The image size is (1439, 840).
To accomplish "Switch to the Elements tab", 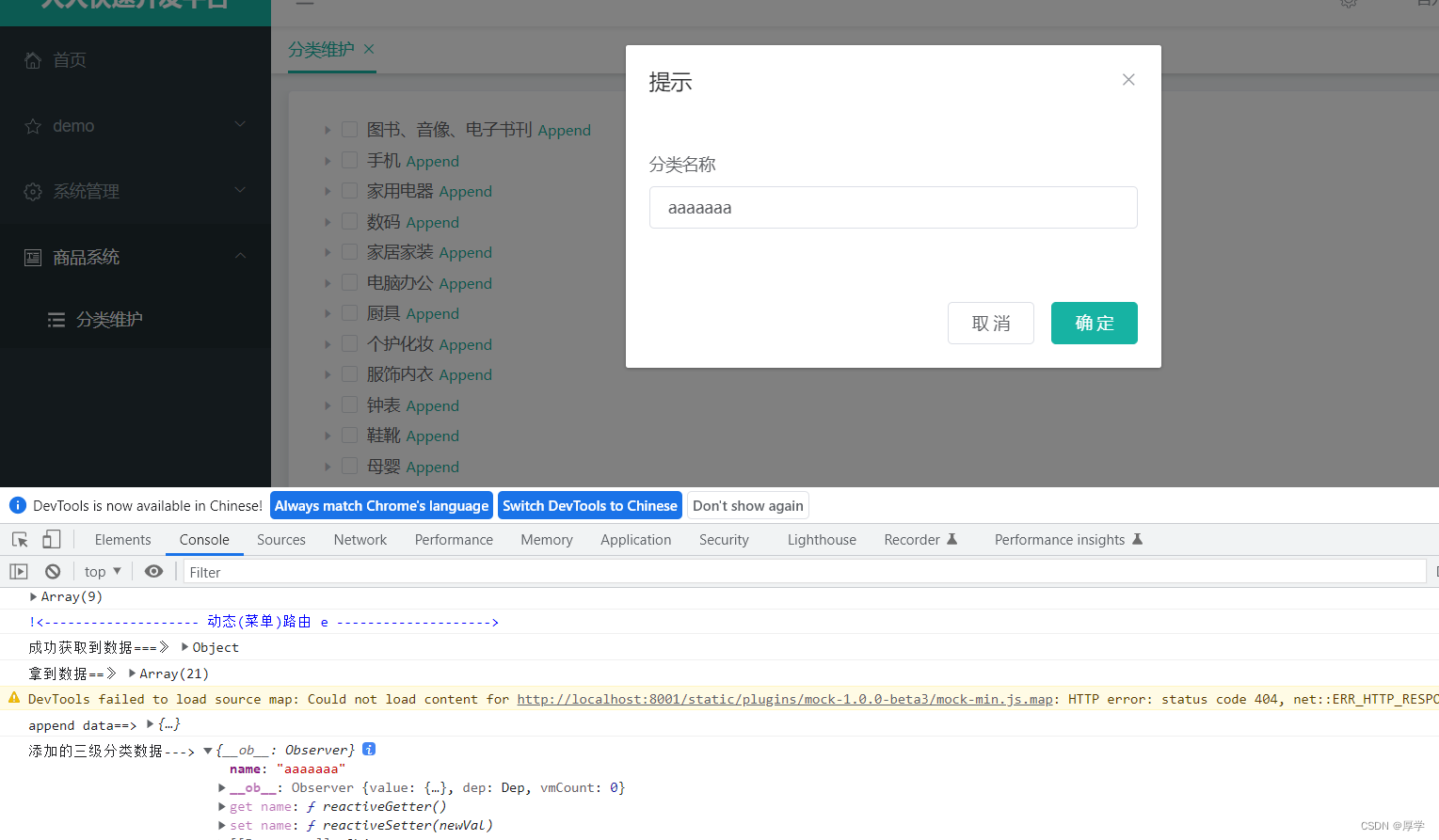I will tap(122, 539).
